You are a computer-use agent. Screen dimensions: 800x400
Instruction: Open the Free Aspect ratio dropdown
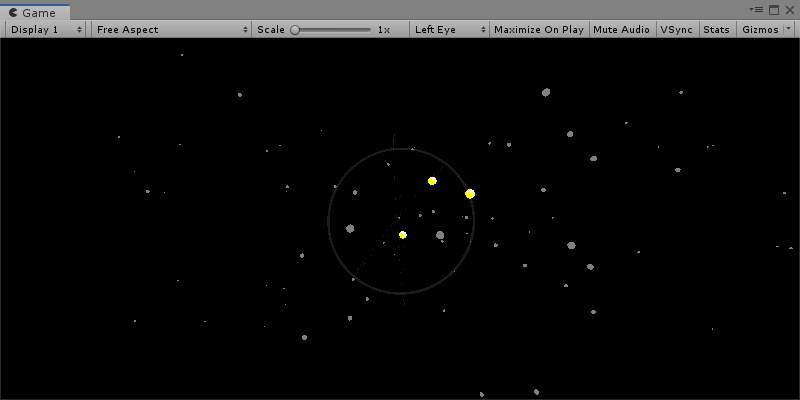point(171,30)
